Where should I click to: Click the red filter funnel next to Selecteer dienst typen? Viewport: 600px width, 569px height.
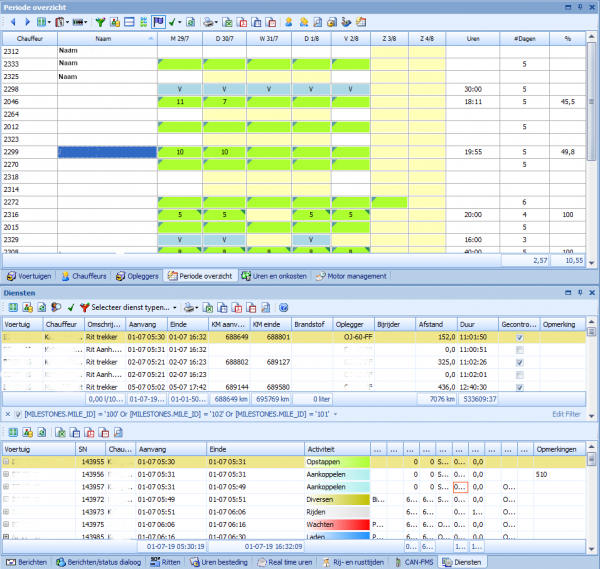[x=85, y=307]
